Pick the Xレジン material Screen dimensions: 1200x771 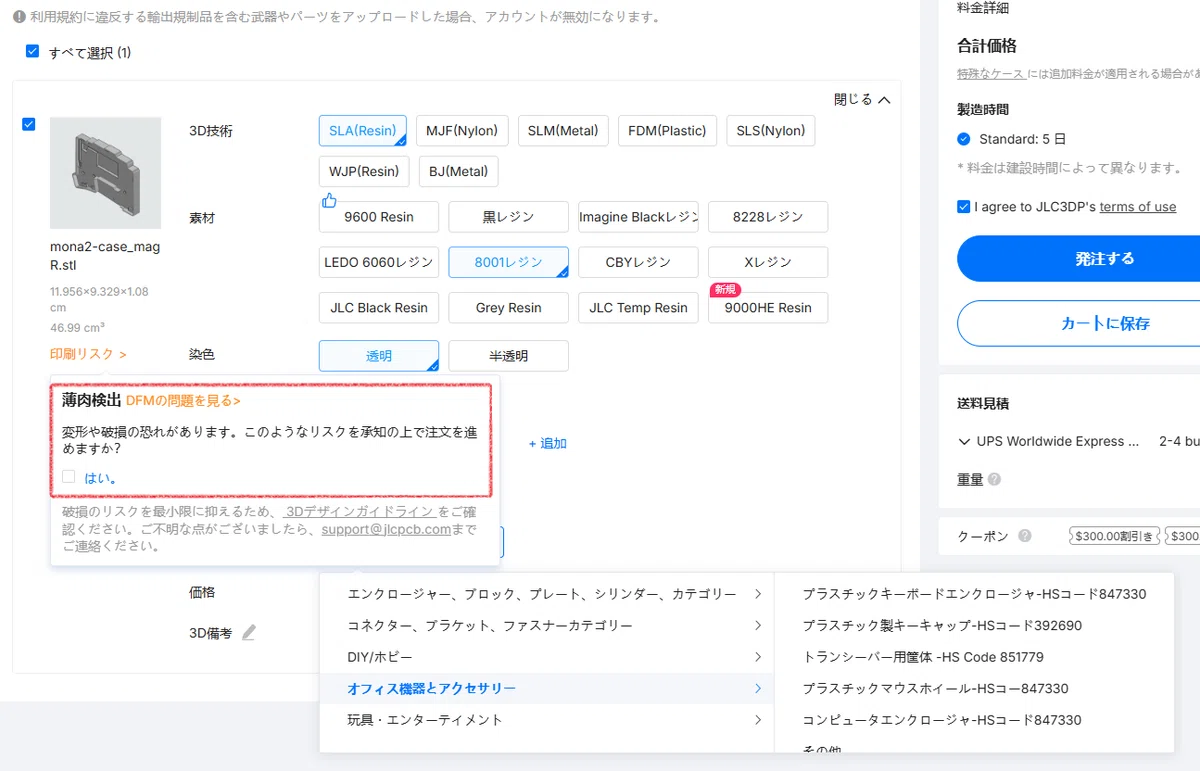pos(768,262)
